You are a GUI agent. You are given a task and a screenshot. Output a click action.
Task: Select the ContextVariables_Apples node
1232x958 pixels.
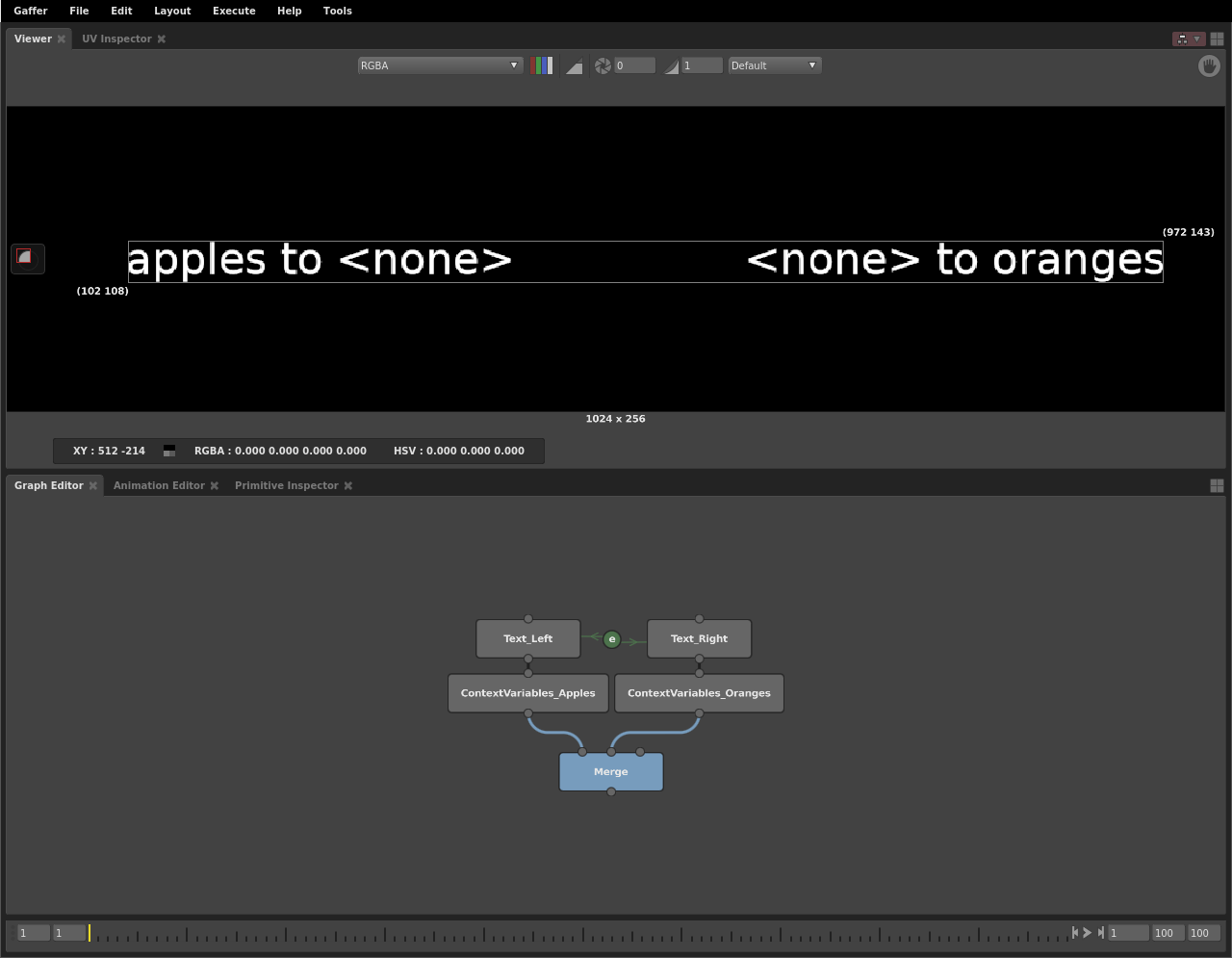click(x=528, y=693)
